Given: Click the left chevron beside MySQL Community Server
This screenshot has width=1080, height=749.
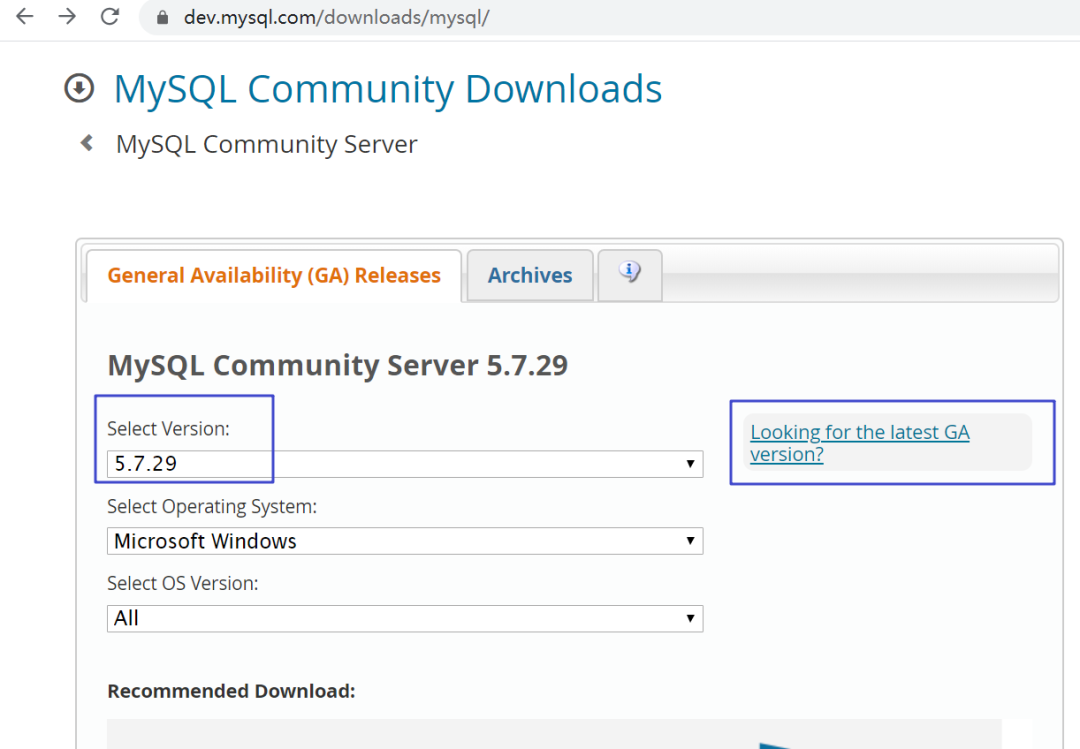Looking at the screenshot, I should coord(87,144).
